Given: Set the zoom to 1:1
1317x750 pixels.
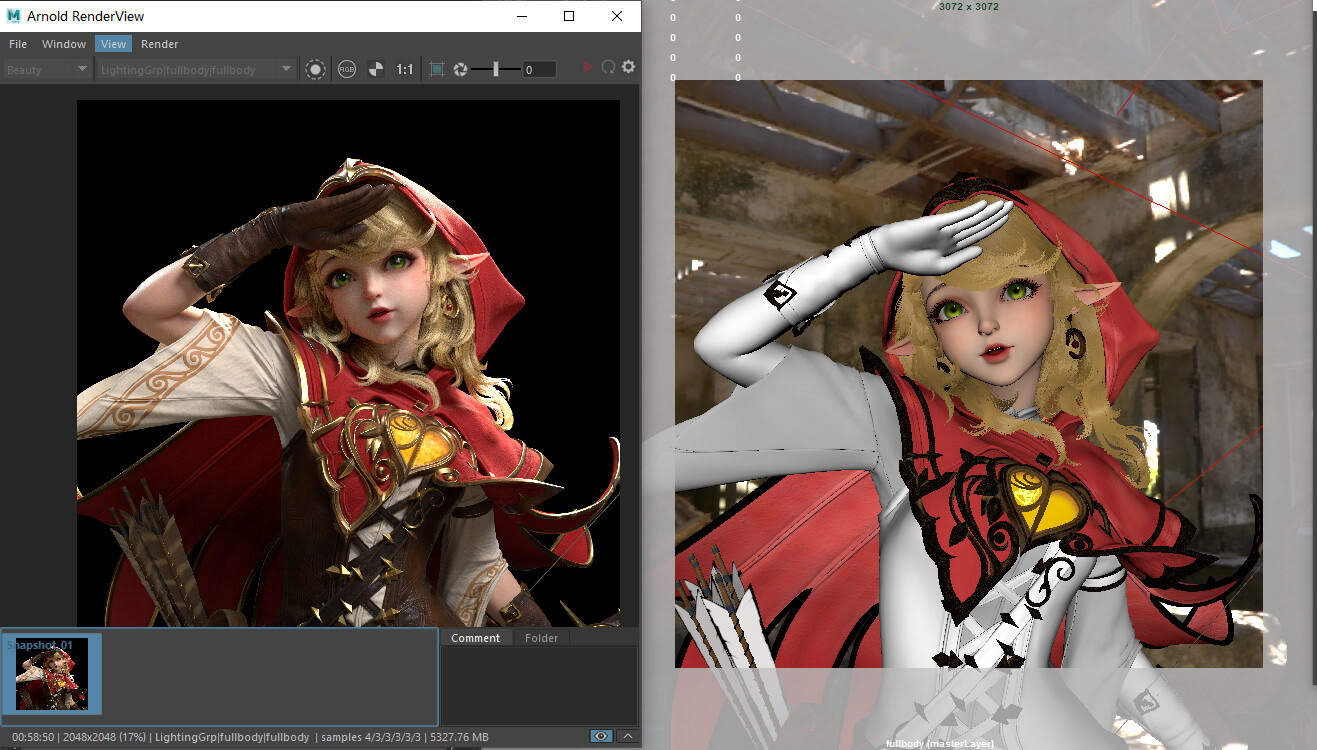Looking at the screenshot, I should [405, 69].
